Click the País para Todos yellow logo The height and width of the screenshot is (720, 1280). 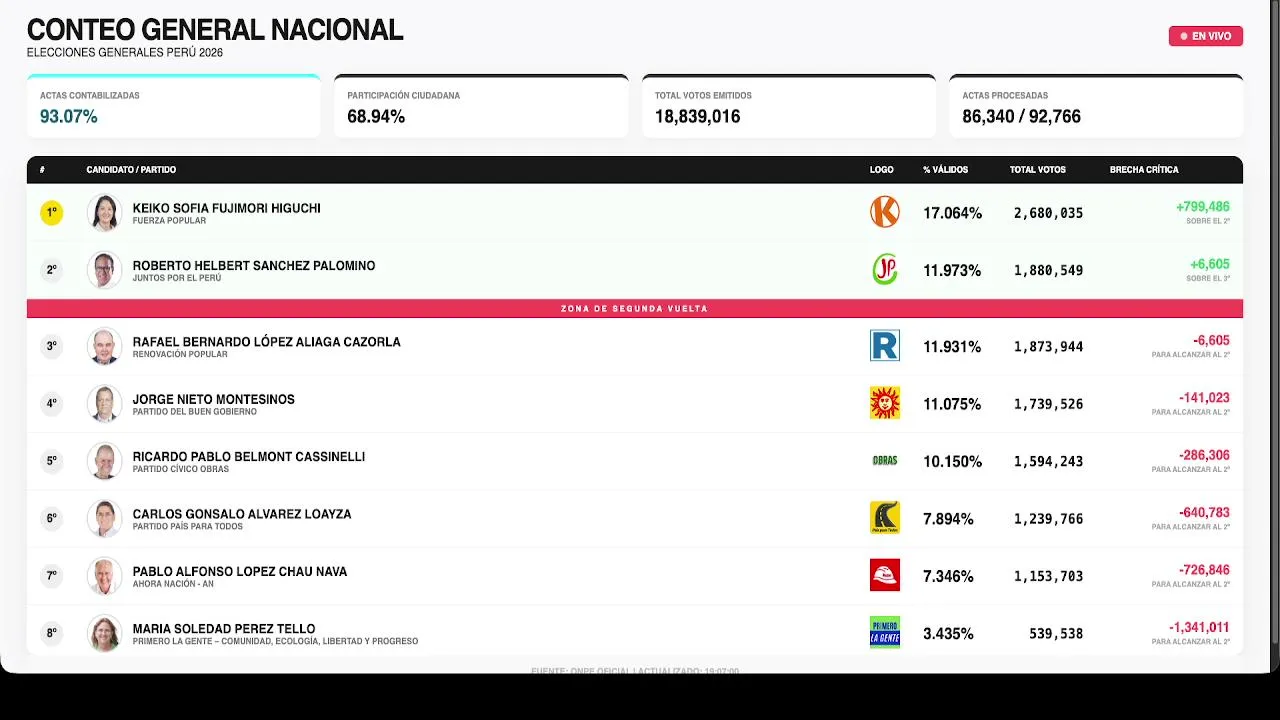coord(884,518)
